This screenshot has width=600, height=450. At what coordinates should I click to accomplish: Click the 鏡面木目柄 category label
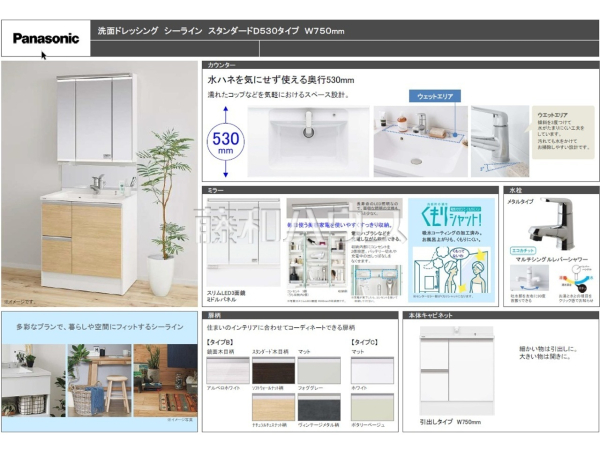[x=220, y=352]
